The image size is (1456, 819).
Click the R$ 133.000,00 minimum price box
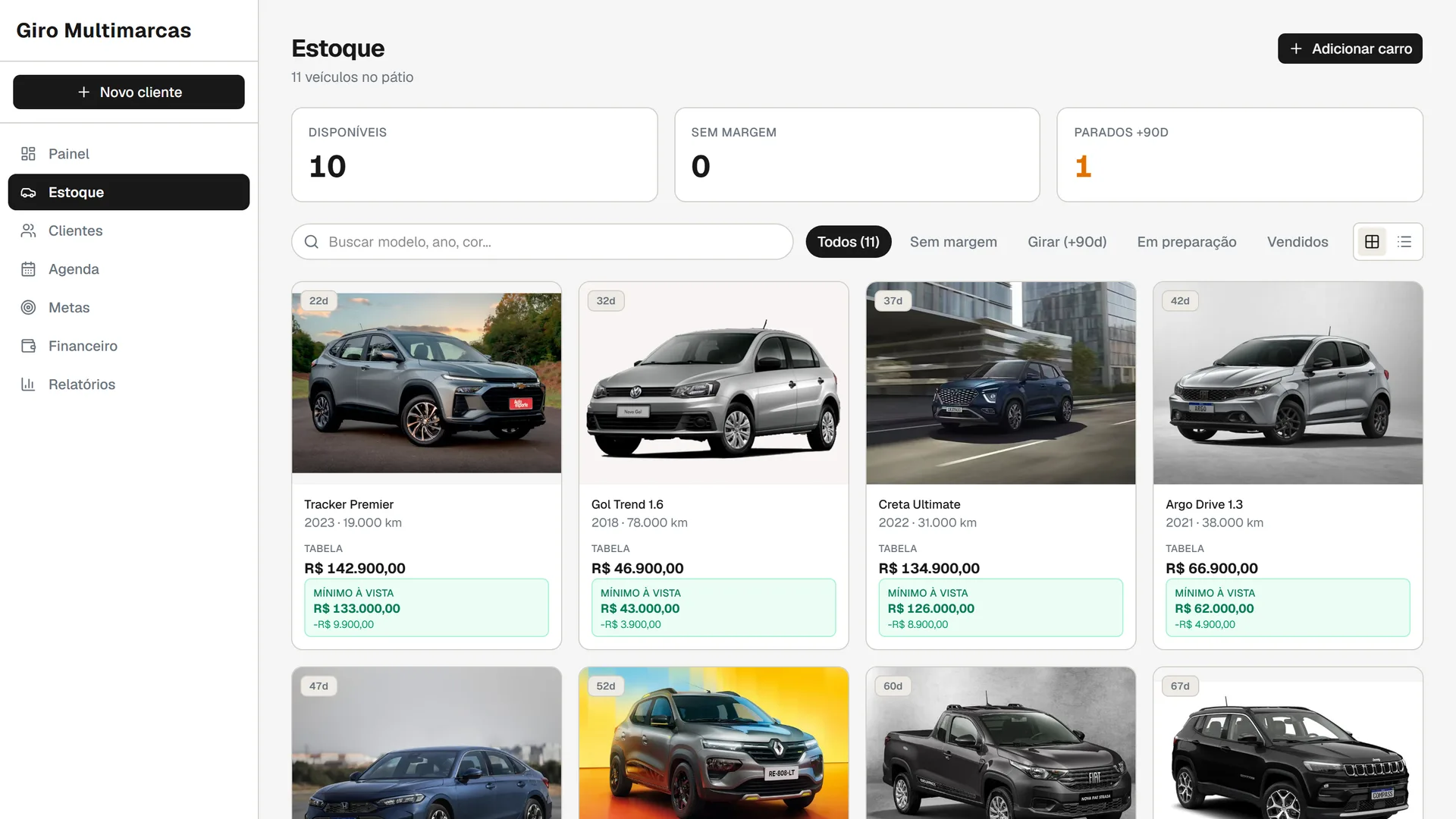pos(427,607)
